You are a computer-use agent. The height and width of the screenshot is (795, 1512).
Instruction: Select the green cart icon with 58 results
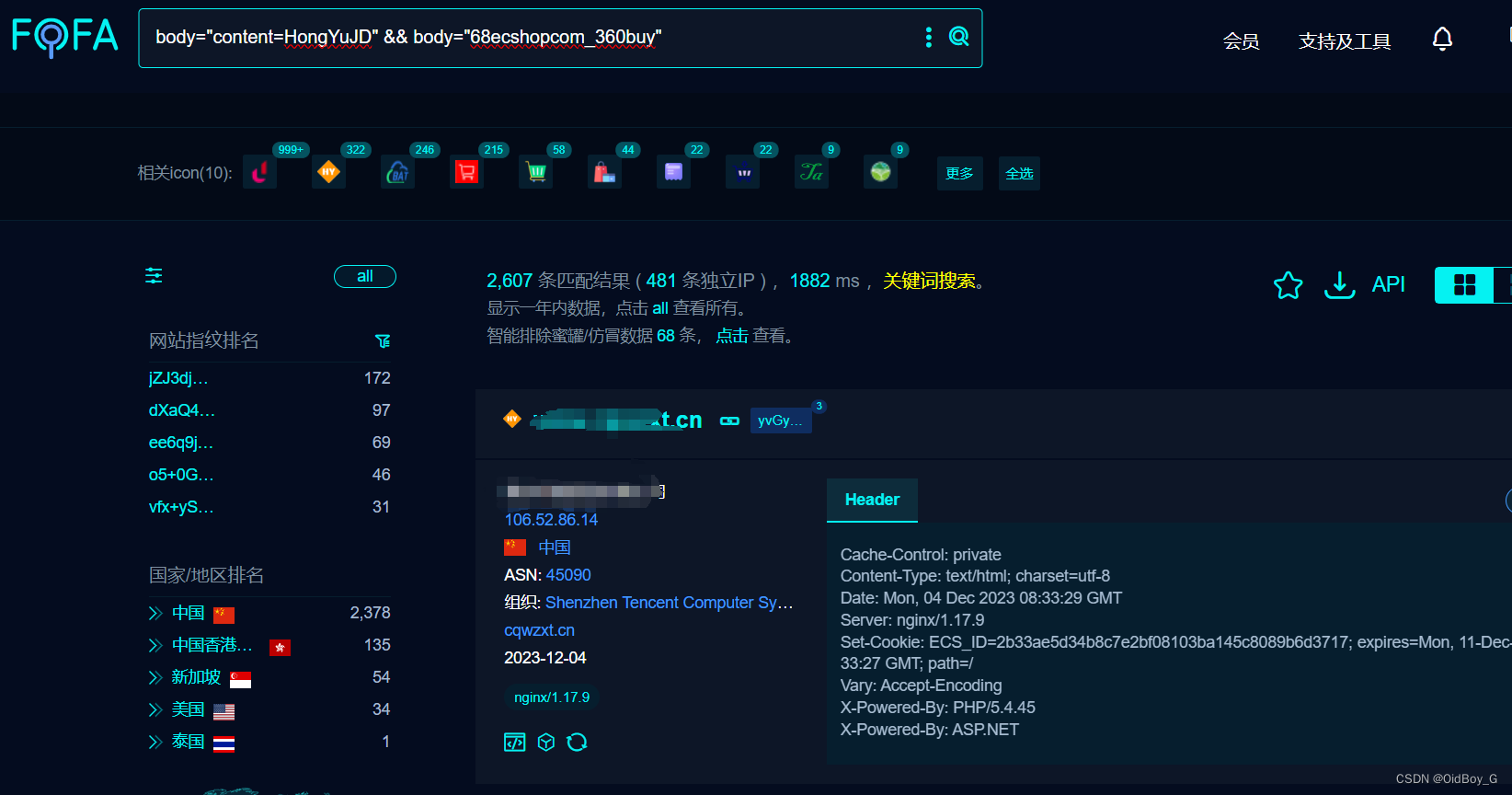[535, 172]
